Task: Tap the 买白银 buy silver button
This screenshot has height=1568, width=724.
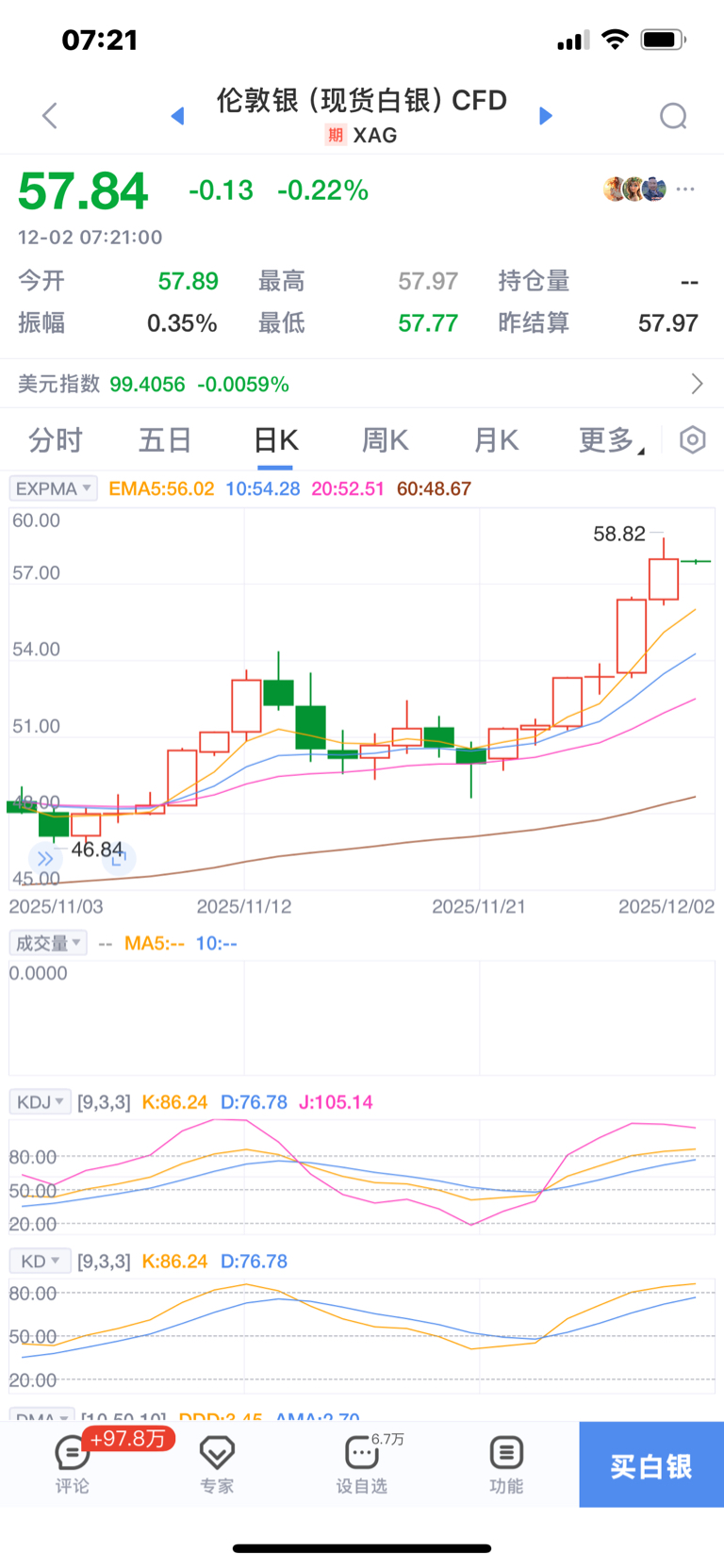Action: tap(651, 1464)
